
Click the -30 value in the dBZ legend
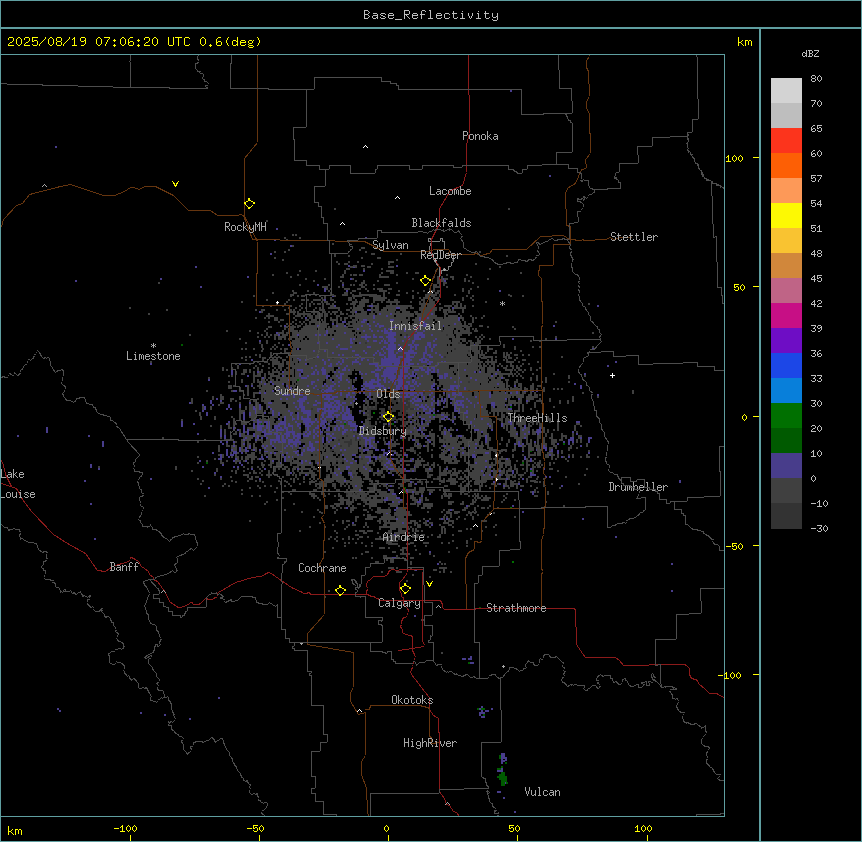(819, 528)
